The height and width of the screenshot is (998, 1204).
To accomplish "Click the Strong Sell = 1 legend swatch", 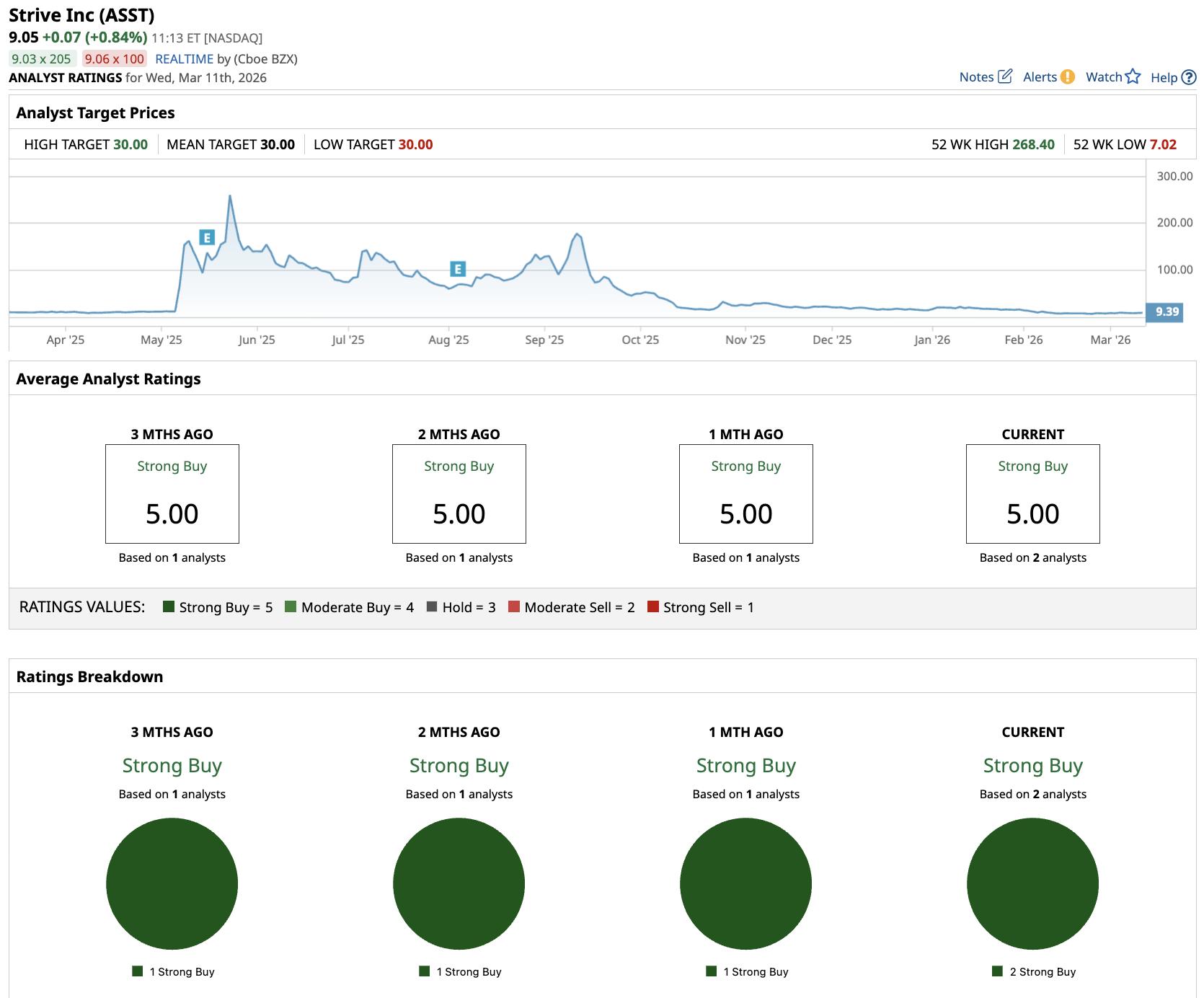I will (x=653, y=607).
